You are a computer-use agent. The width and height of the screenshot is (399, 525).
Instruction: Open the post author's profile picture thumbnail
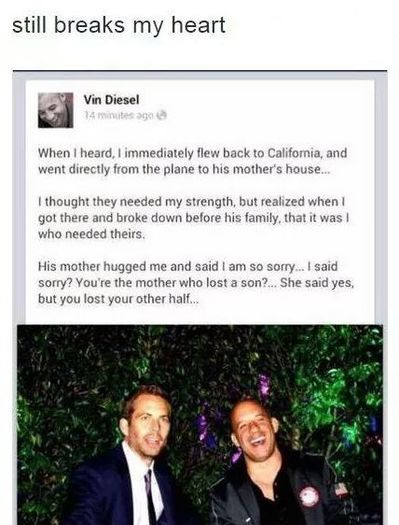tap(55, 110)
